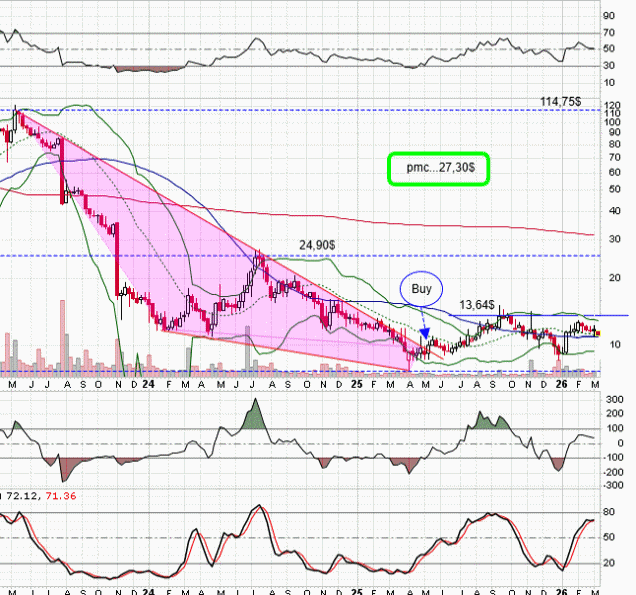Select the green pmc...27,30$ box
This screenshot has width=636, height=595.
(439, 168)
